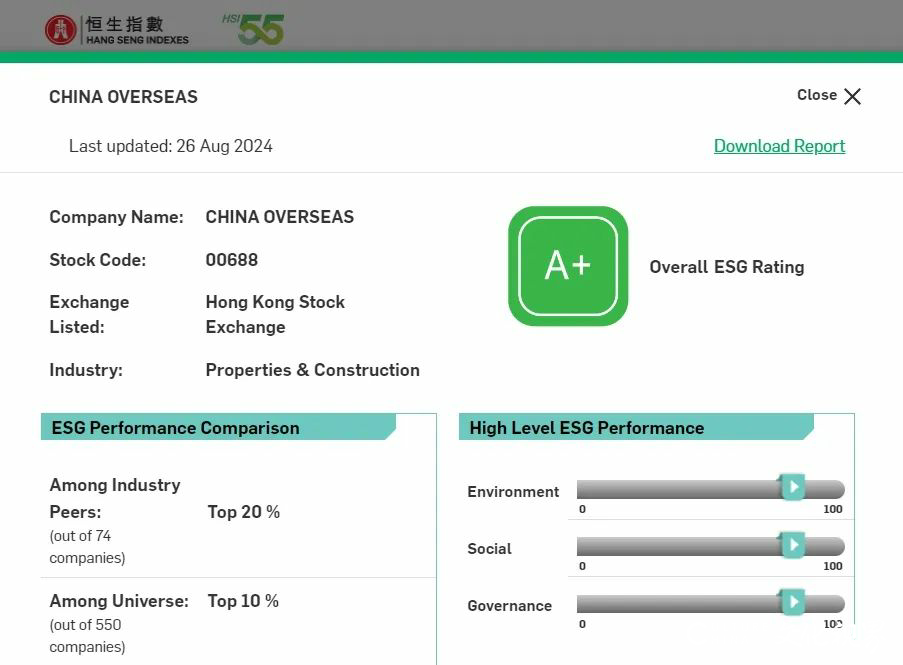The height and width of the screenshot is (665, 903).
Task: Click the Environment score slider marker
Action: click(x=792, y=487)
